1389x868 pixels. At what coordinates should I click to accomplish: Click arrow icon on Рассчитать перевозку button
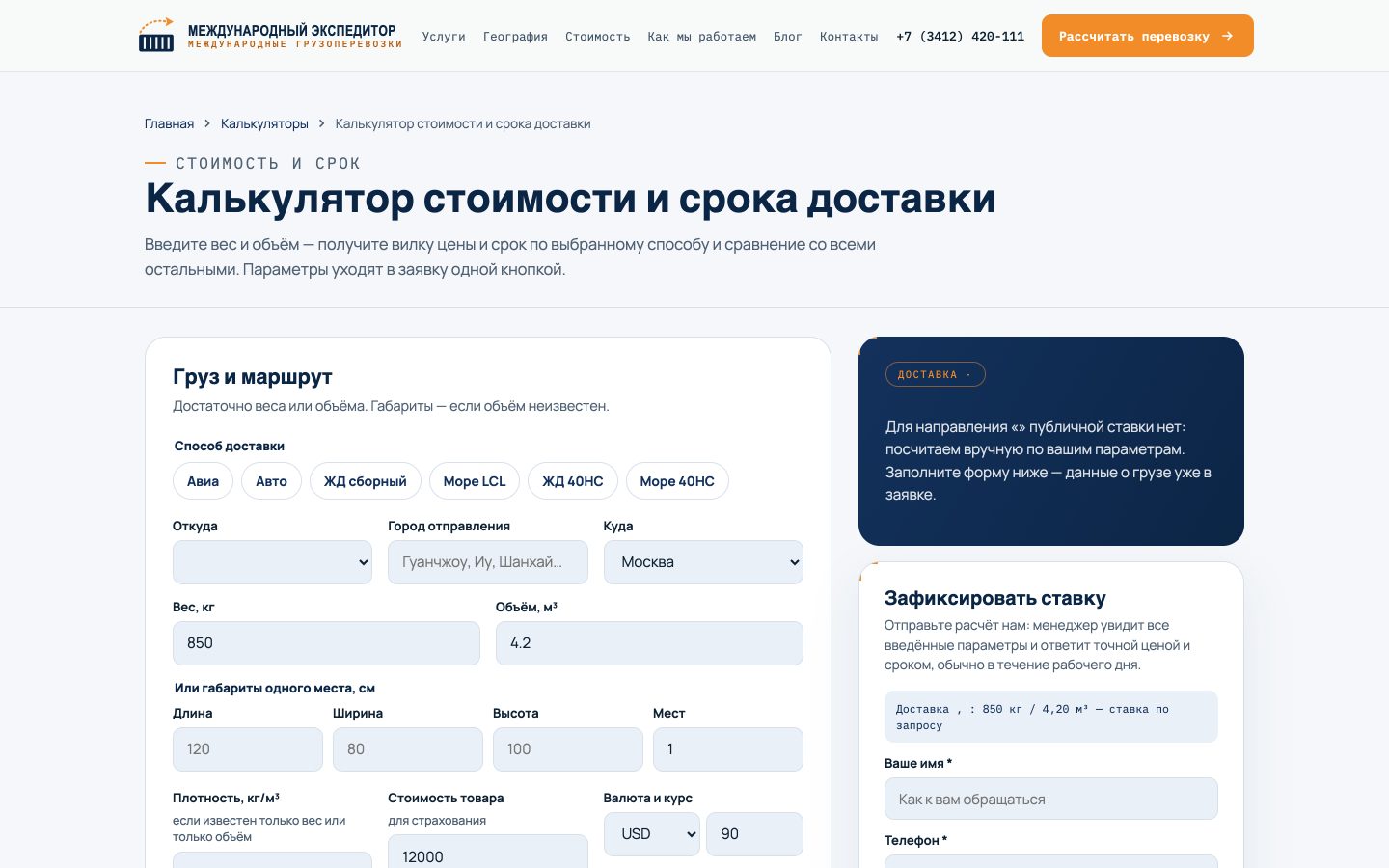(1227, 36)
